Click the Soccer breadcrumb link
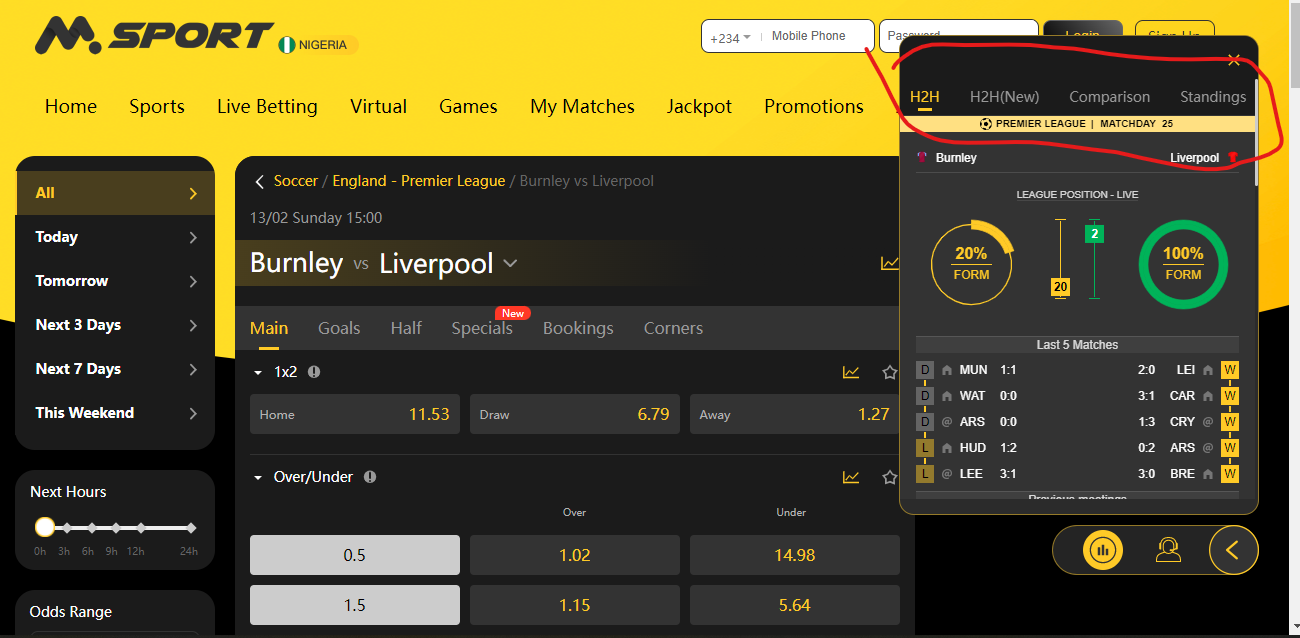Viewport: 1300px width, 638px height. click(x=296, y=181)
